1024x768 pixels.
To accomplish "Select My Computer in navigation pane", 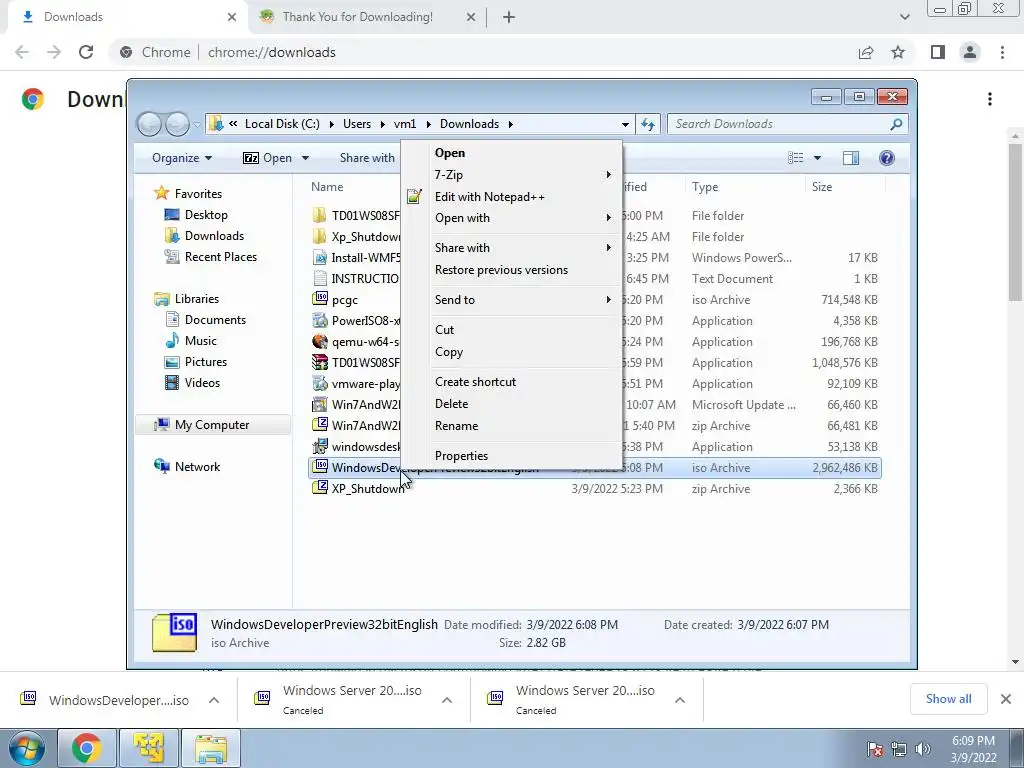I will [212, 424].
